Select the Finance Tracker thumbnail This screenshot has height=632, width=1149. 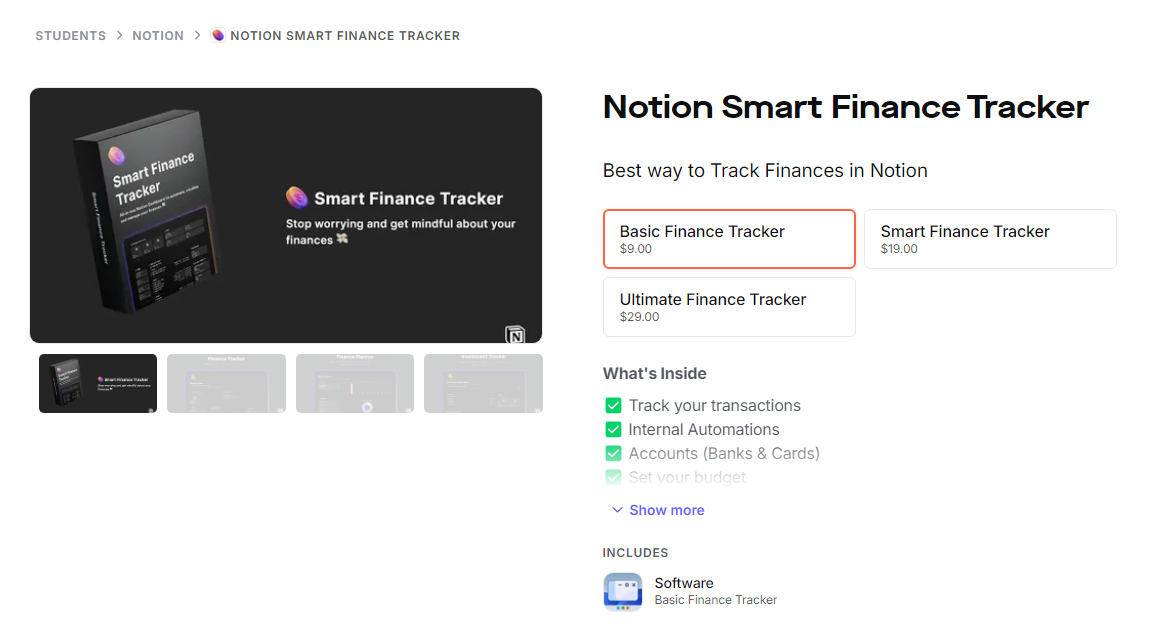(226, 383)
